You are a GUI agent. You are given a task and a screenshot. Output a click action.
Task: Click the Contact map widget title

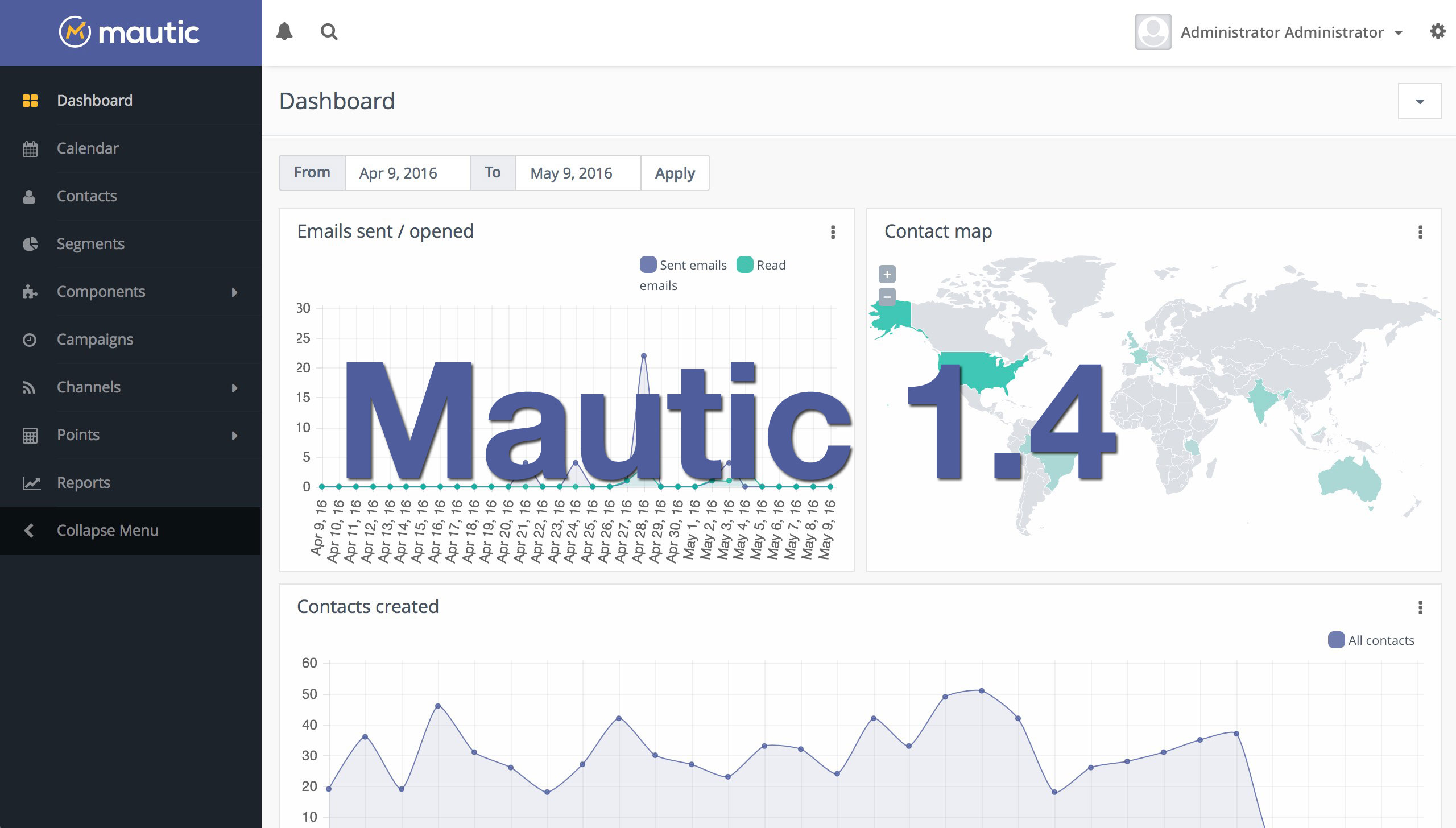click(938, 231)
